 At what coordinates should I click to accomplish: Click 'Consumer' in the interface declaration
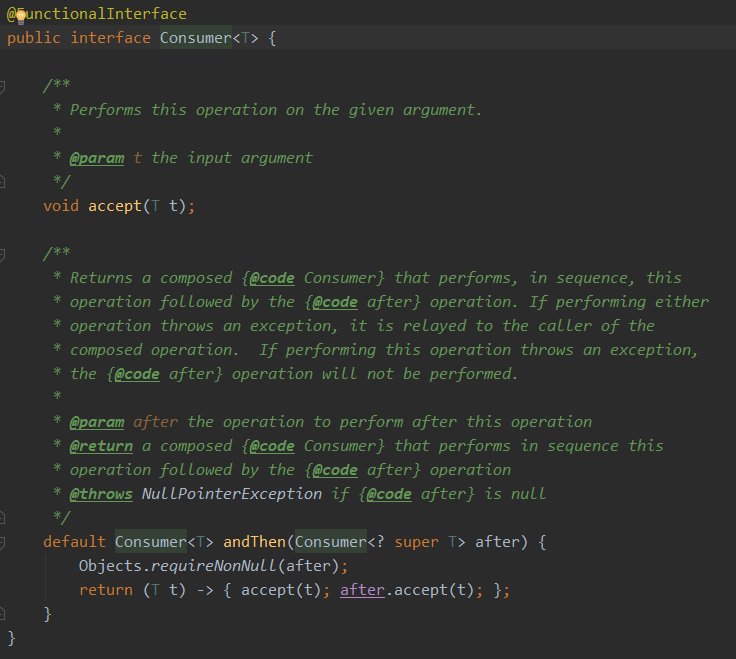pyautogui.click(x=196, y=38)
